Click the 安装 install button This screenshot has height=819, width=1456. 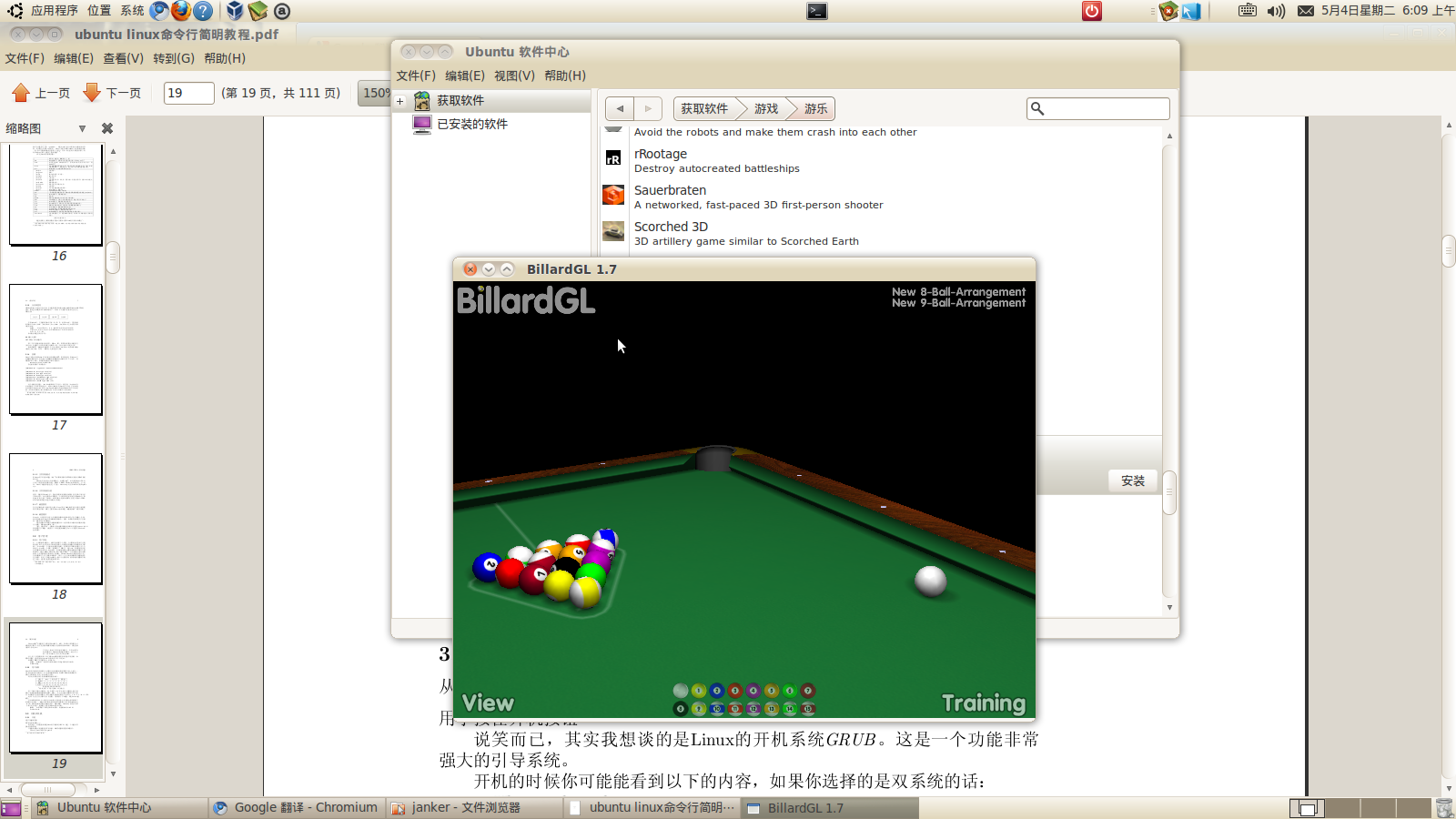pos(1133,480)
